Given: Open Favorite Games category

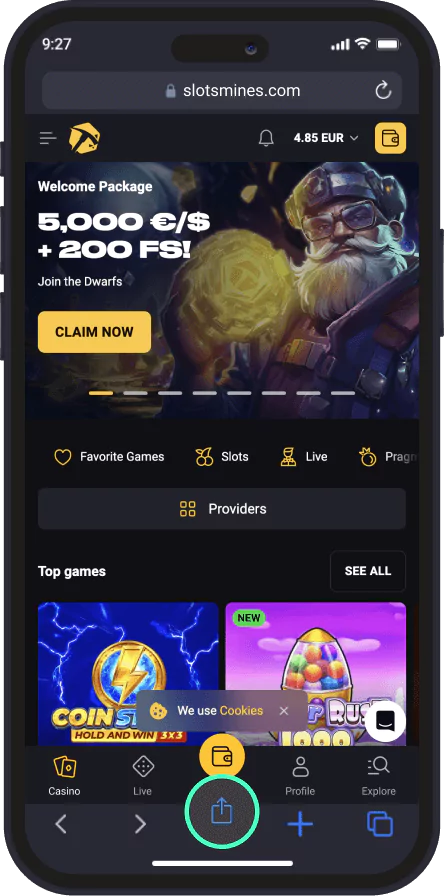Looking at the screenshot, I should click(109, 457).
